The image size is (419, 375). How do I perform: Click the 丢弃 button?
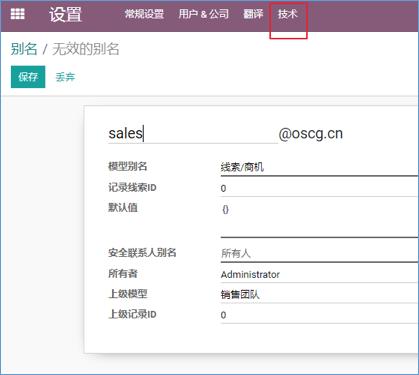65,77
